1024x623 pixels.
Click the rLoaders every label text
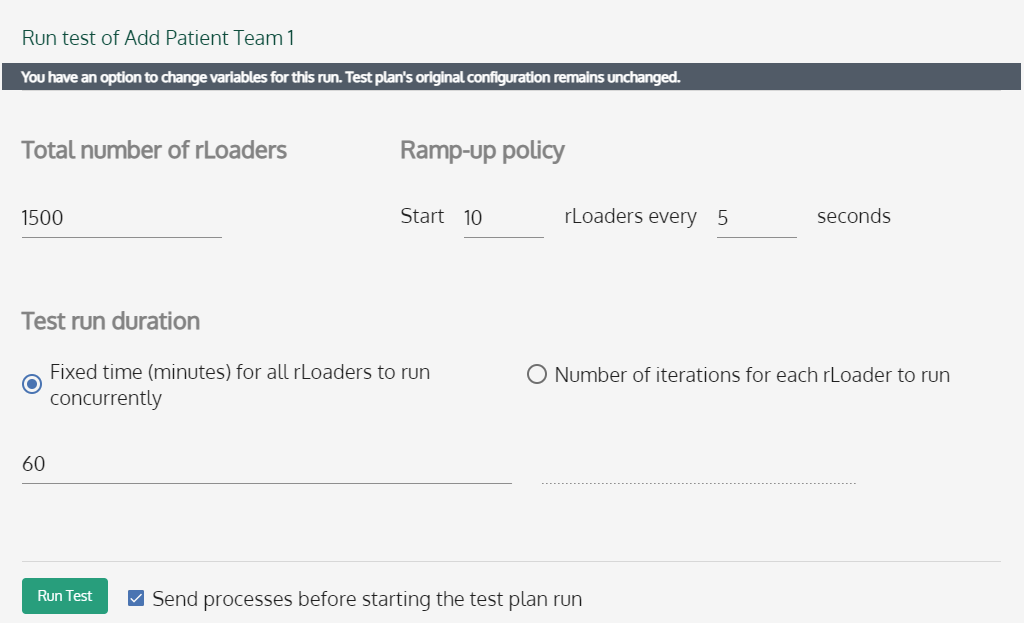(x=630, y=216)
